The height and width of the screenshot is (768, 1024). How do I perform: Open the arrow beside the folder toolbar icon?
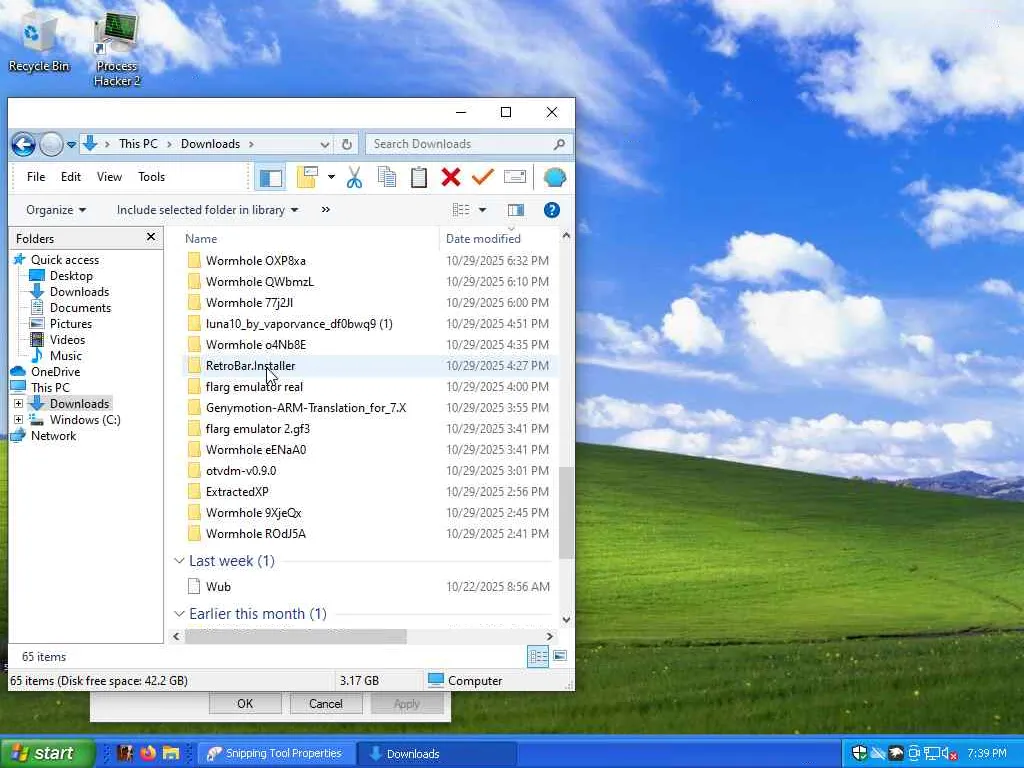331,177
